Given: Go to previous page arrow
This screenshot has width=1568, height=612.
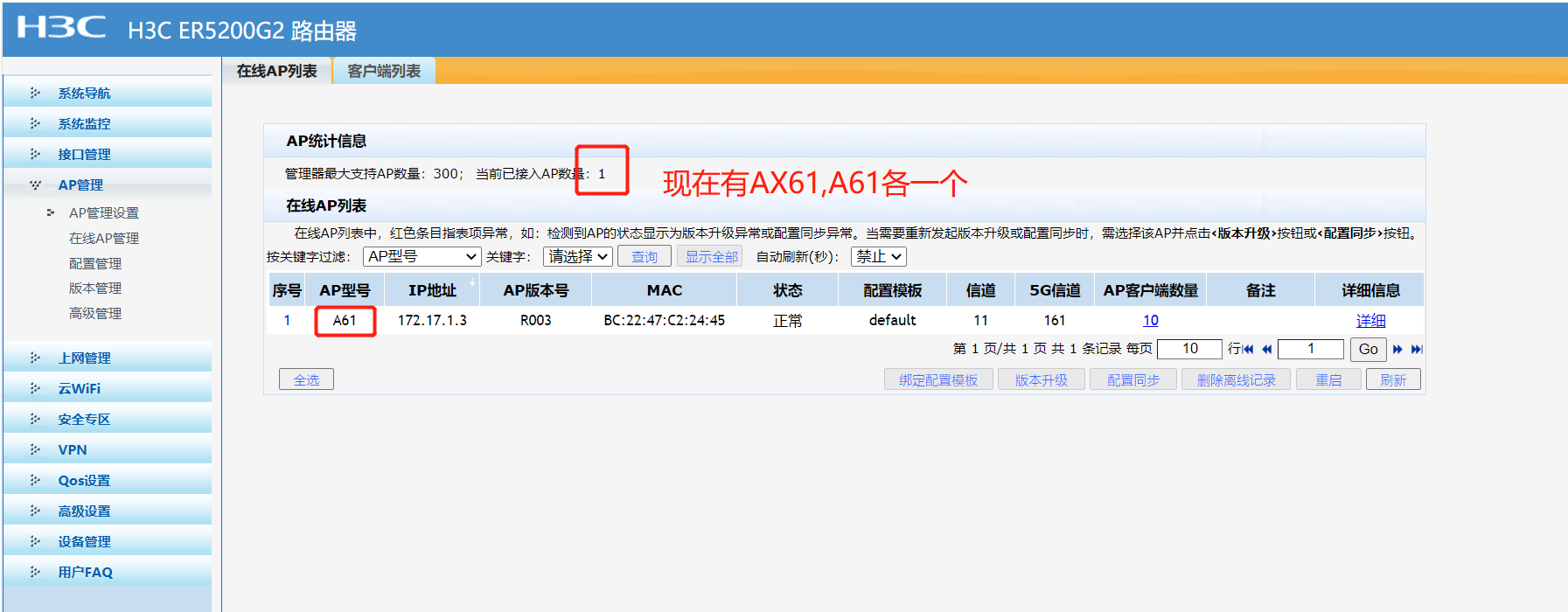Looking at the screenshot, I should (1266, 350).
